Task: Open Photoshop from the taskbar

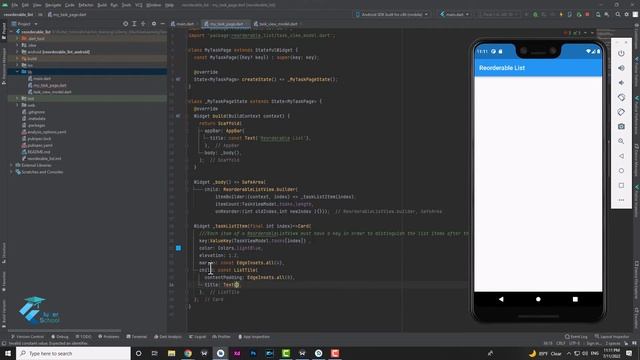Action: click(x=253, y=353)
